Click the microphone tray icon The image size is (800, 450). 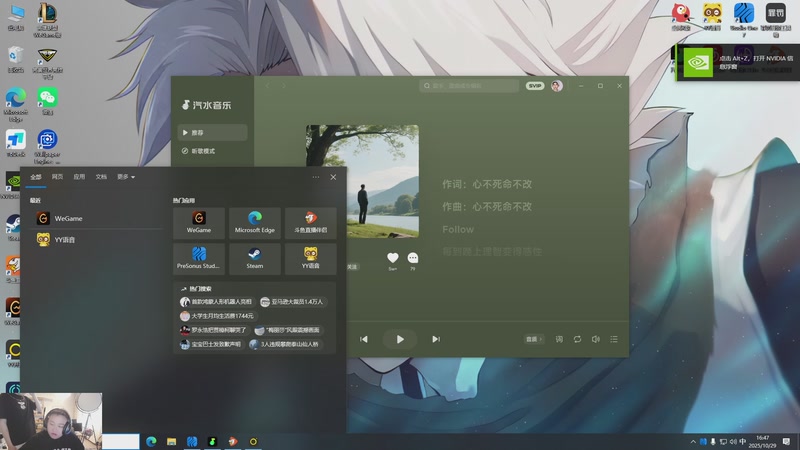[x=713, y=442]
